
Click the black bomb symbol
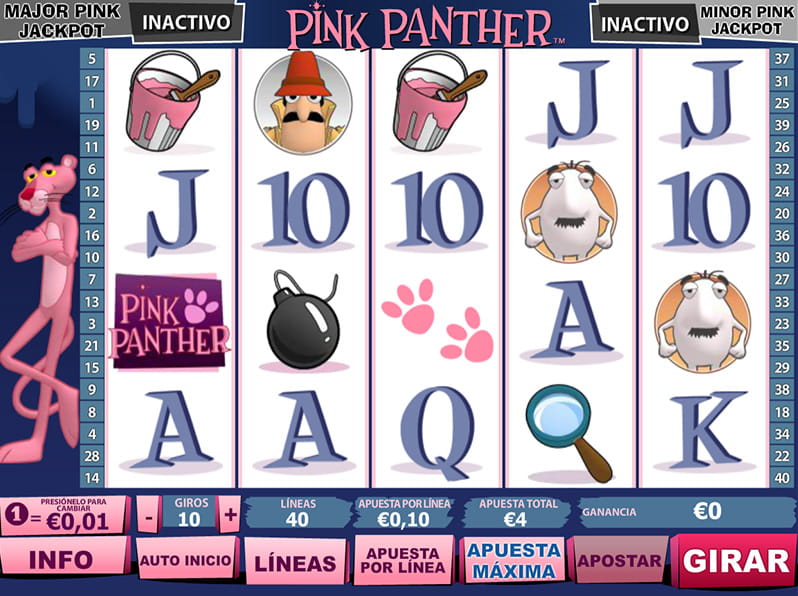point(303,321)
